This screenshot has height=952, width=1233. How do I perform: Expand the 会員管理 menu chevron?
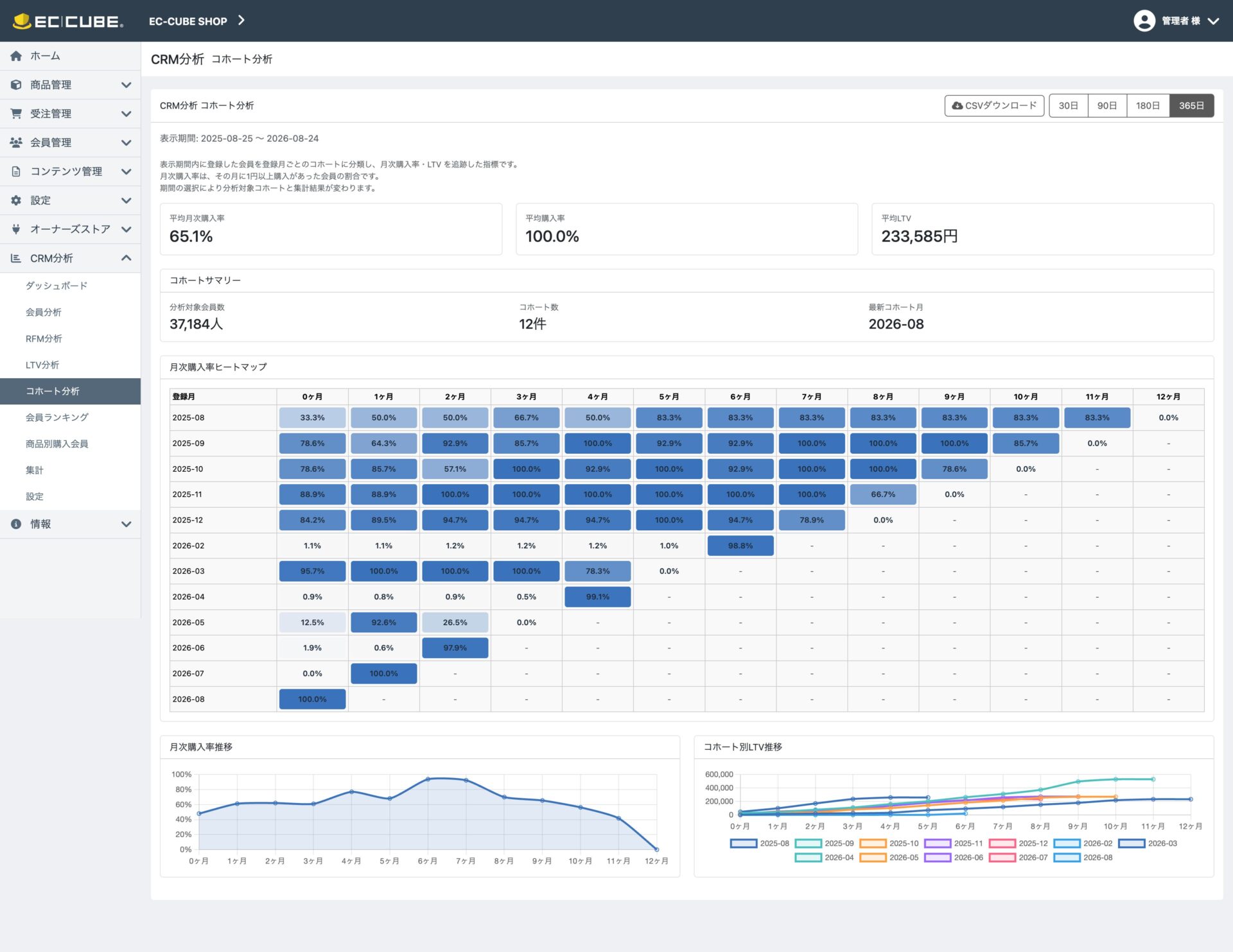tap(127, 143)
